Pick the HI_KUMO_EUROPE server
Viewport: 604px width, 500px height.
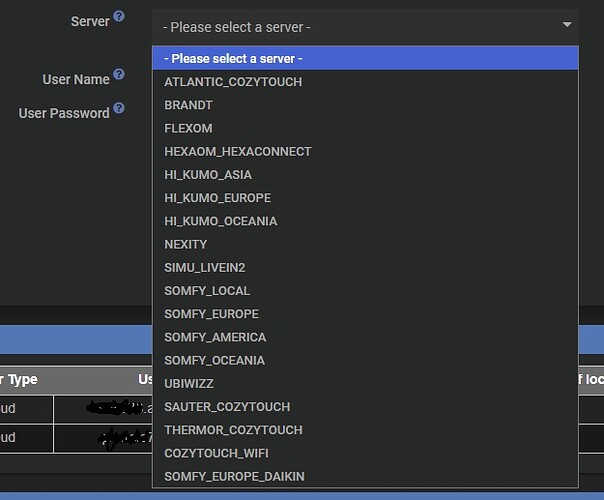(x=365, y=198)
